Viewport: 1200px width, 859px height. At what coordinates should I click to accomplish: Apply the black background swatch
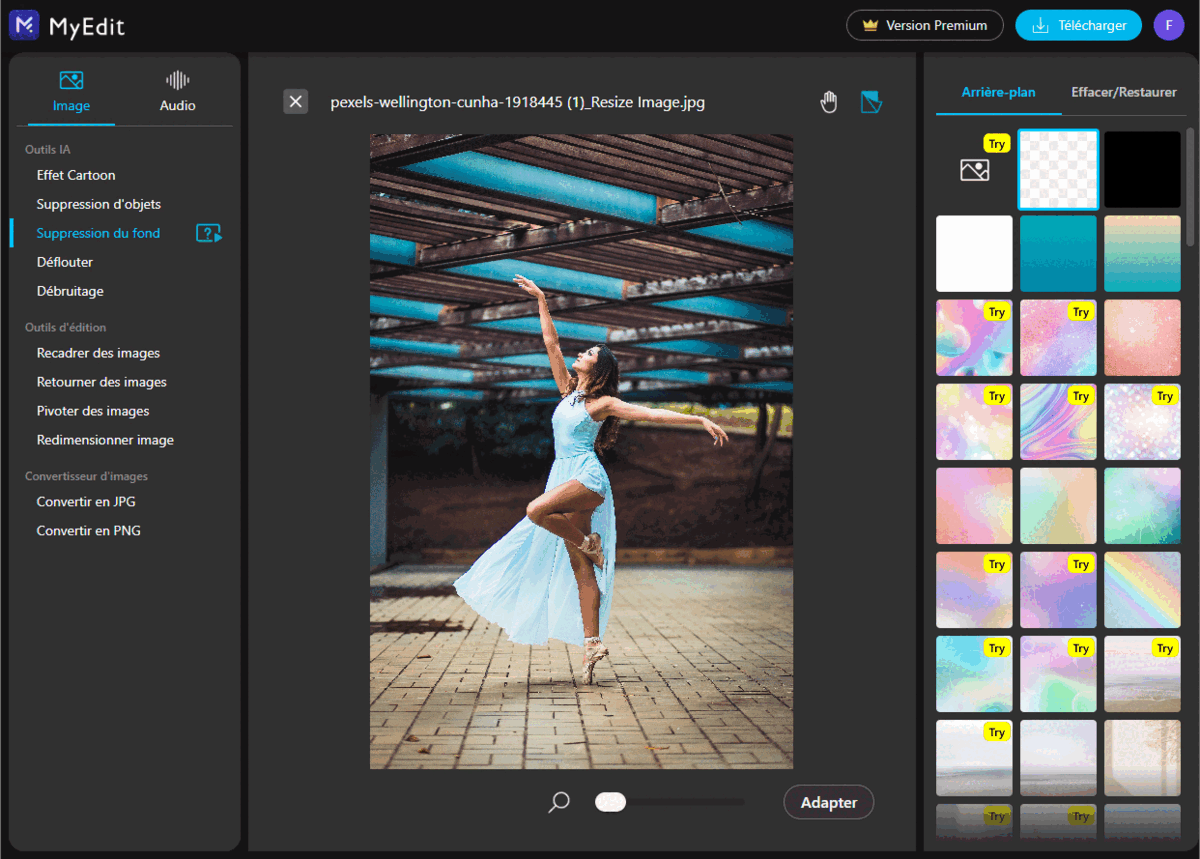[1142, 169]
